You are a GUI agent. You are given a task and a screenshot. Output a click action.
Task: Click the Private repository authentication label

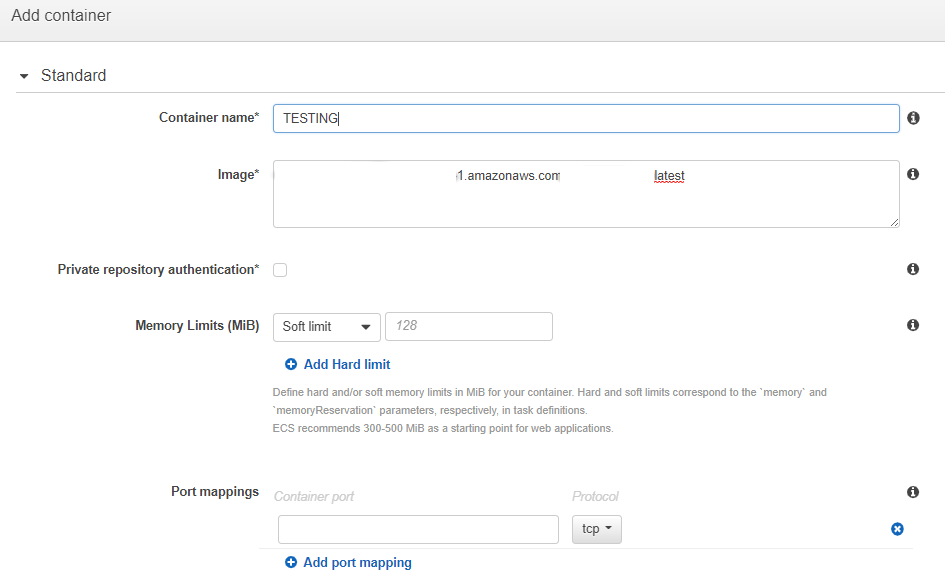pos(157,270)
